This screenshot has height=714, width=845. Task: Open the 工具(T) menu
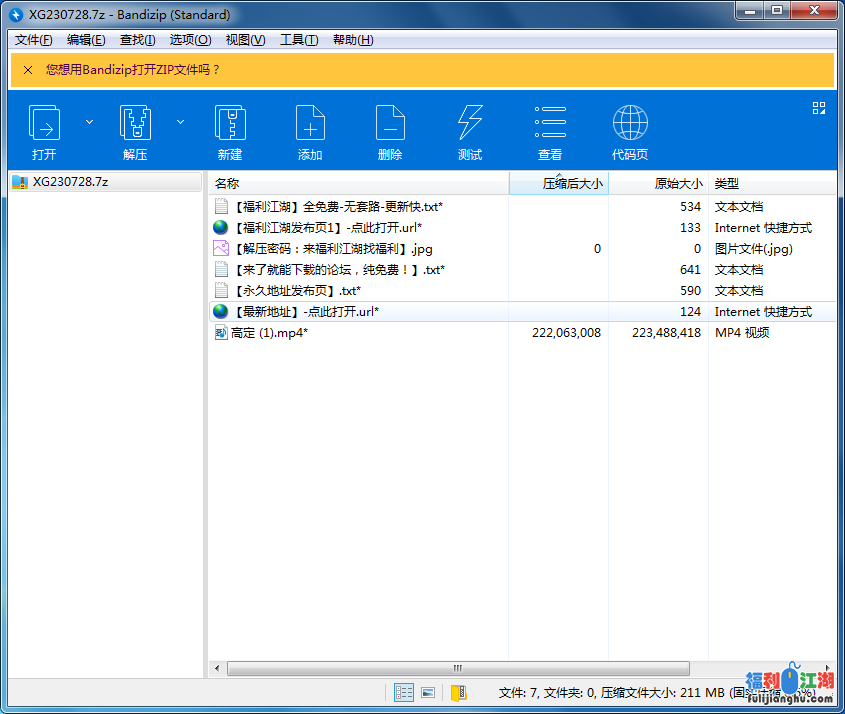coord(299,40)
